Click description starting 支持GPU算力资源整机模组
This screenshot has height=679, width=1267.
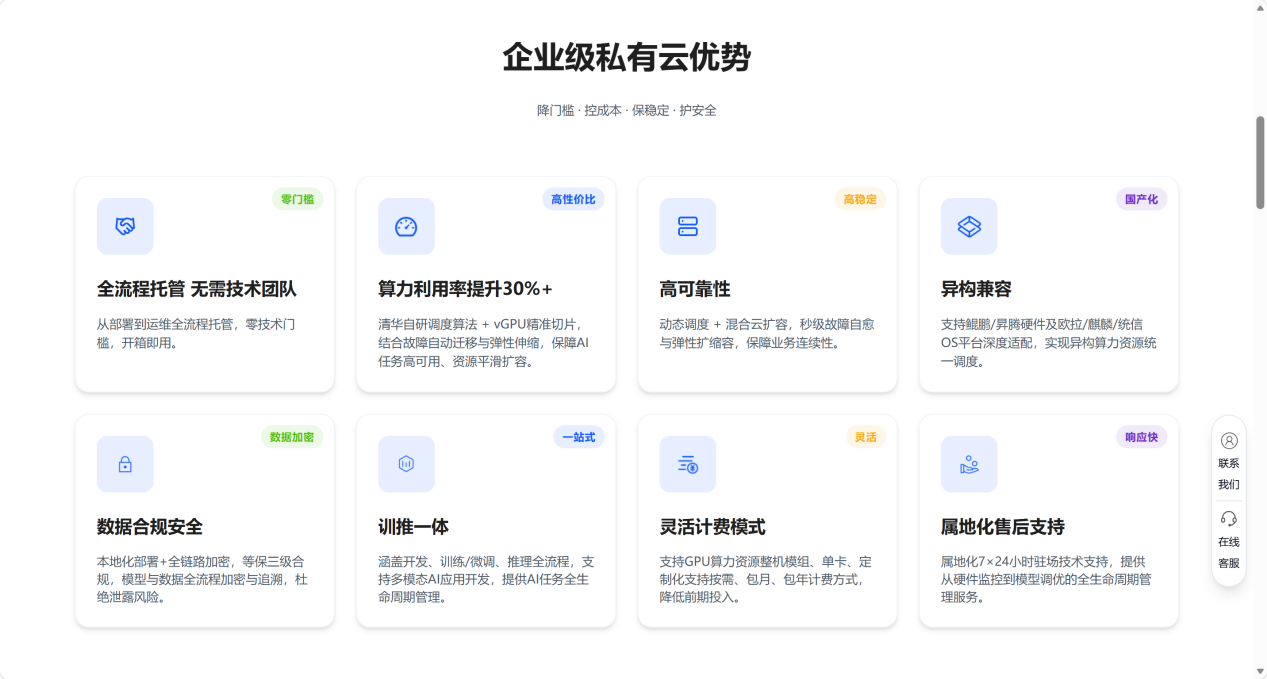point(766,580)
